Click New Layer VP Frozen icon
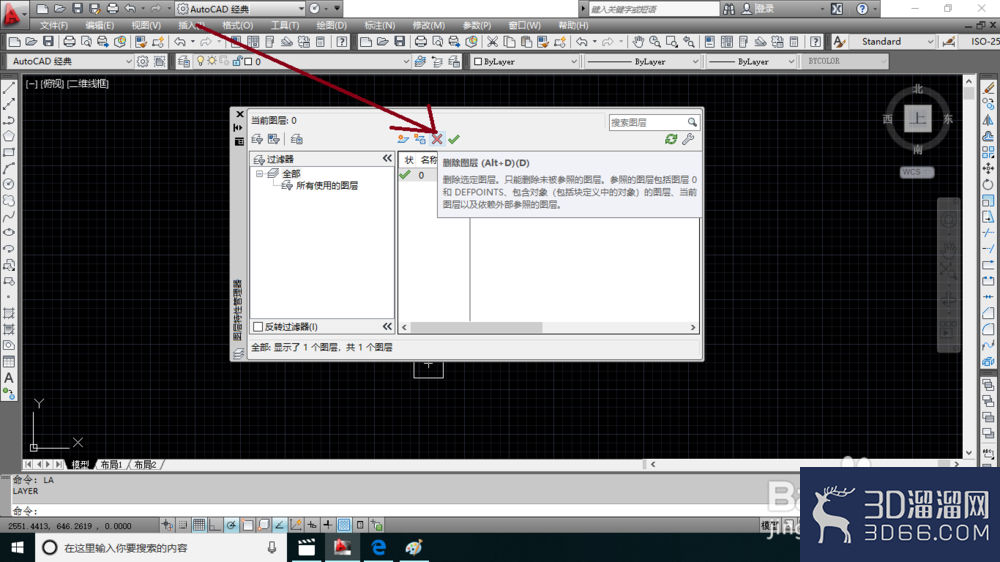 click(x=420, y=139)
